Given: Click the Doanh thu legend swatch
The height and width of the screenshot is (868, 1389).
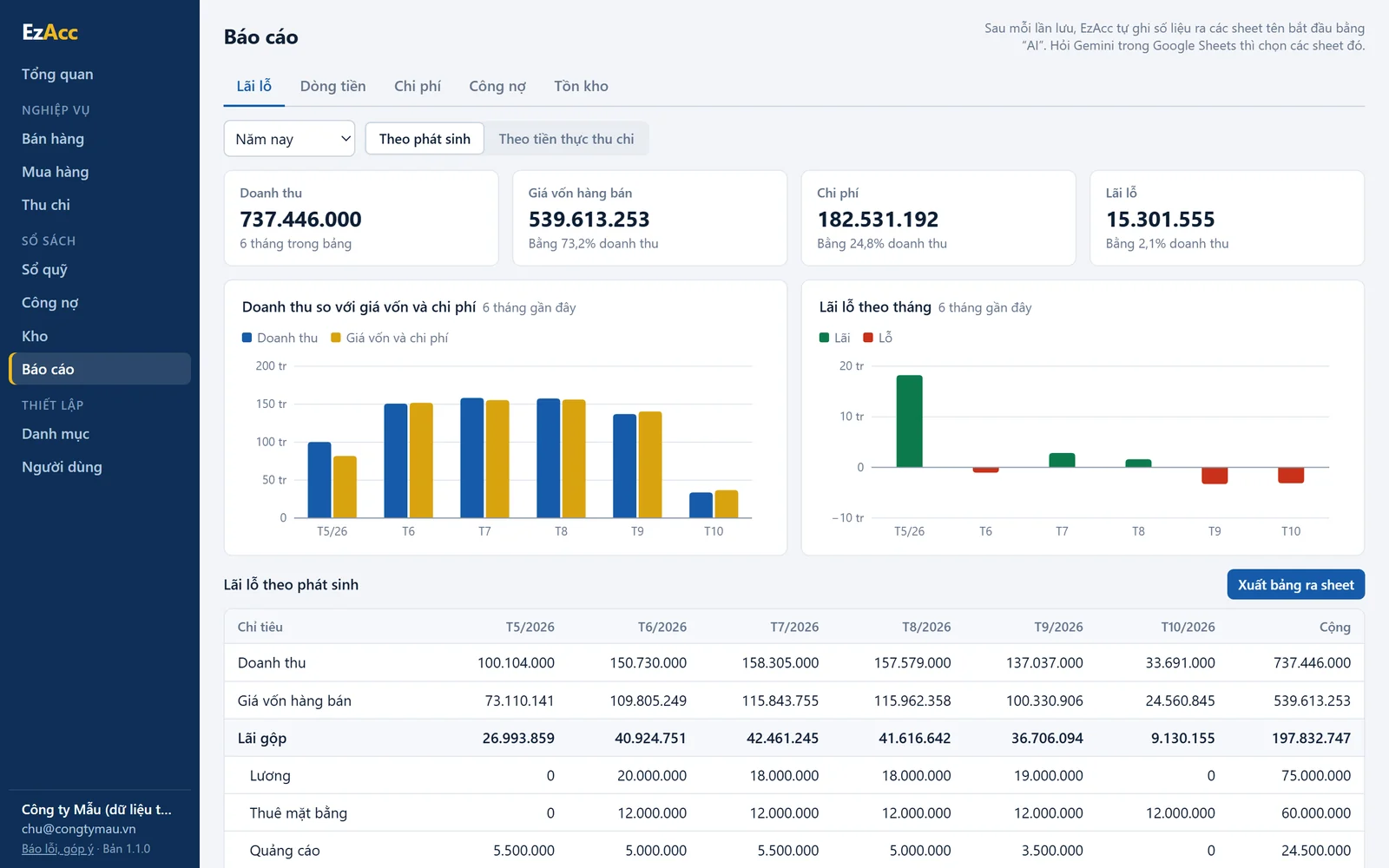Looking at the screenshot, I should coord(247,338).
